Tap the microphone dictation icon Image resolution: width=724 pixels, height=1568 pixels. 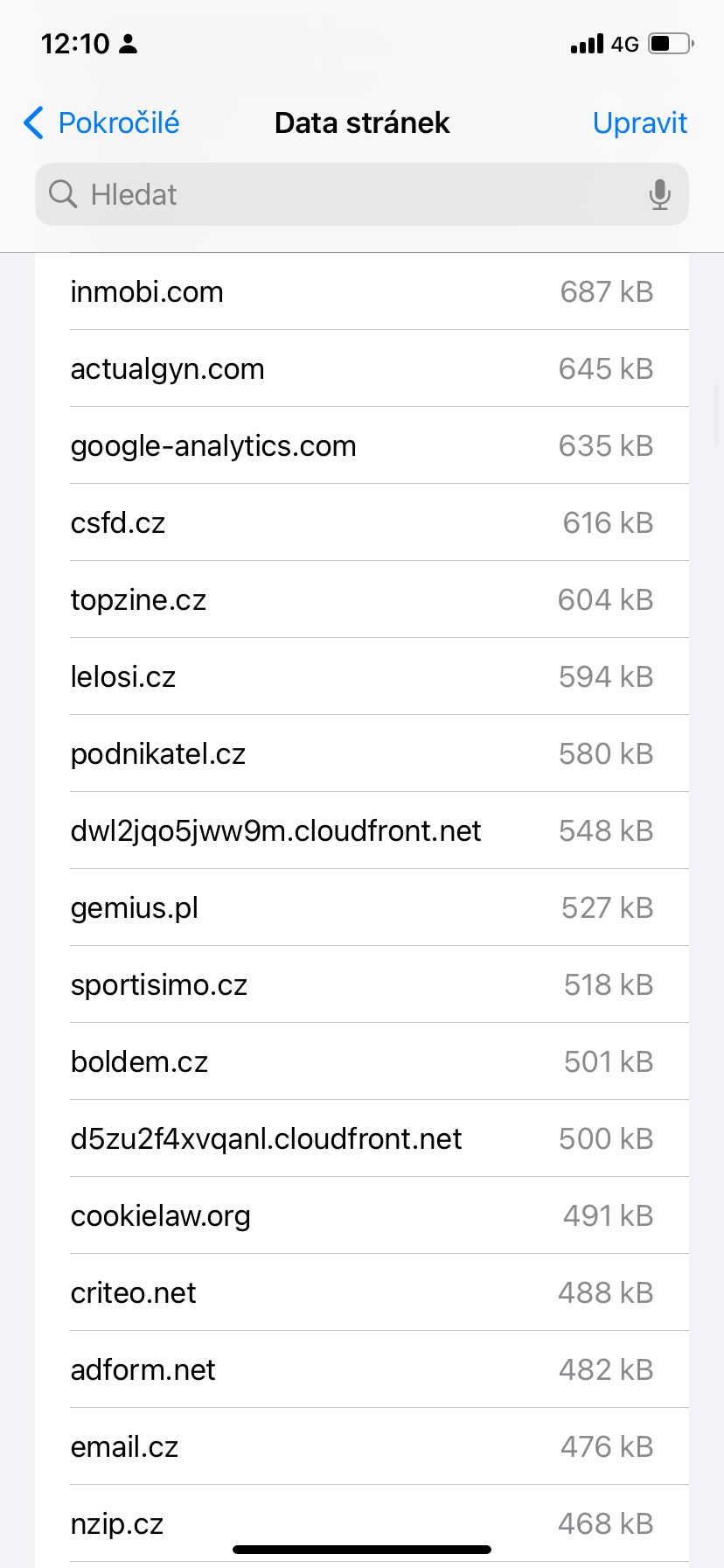tap(660, 194)
